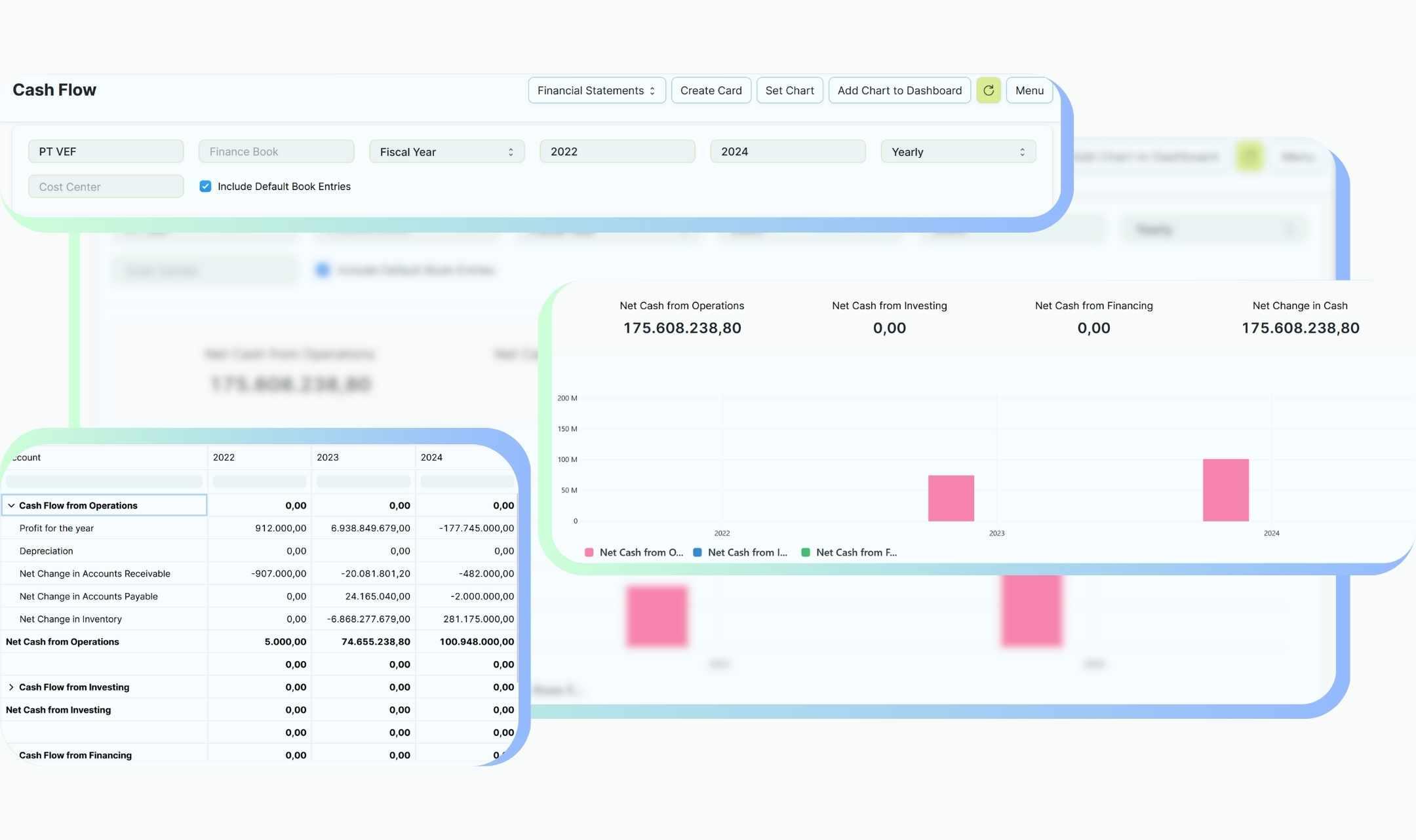Open the Fiscal Year filter dropdown
This screenshot has width=1416, height=840.
[x=446, y=151]
